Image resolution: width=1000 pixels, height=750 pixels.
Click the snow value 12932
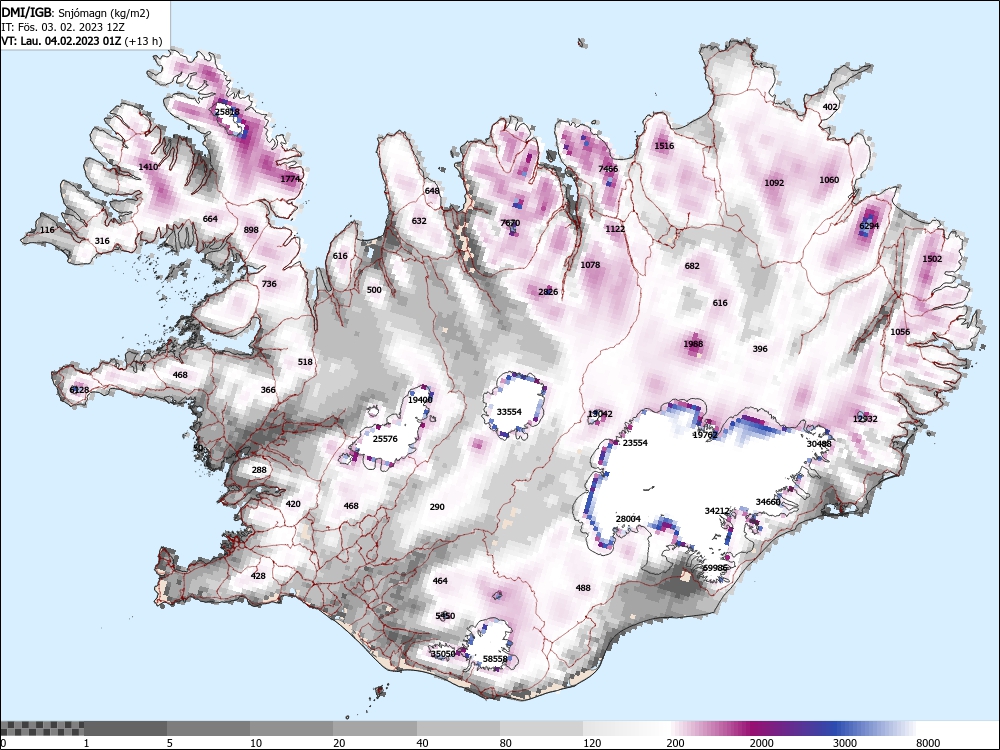click(865, 419)
